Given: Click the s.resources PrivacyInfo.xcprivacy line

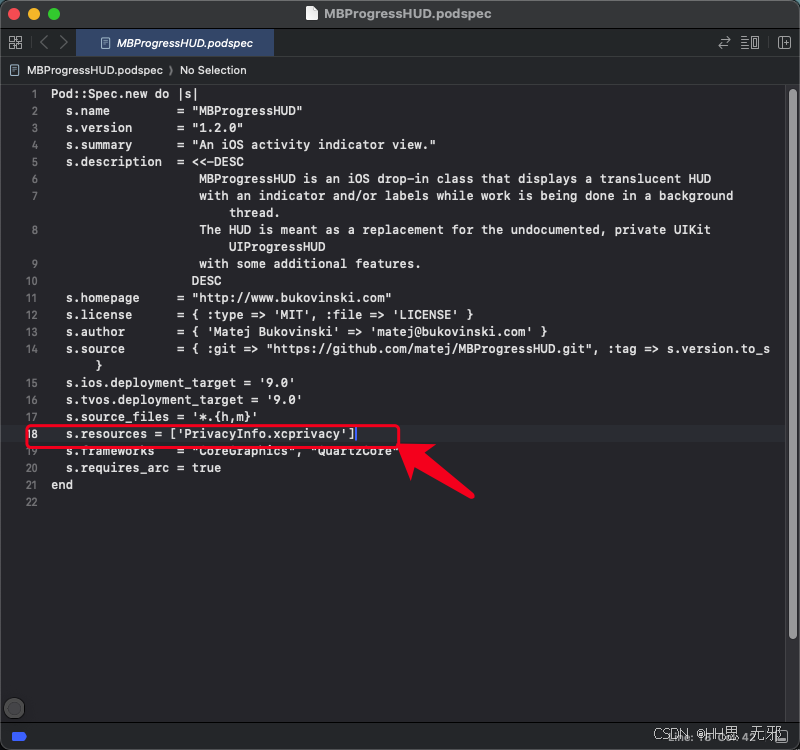Looking at the screenshot, I should coord(211,434).
